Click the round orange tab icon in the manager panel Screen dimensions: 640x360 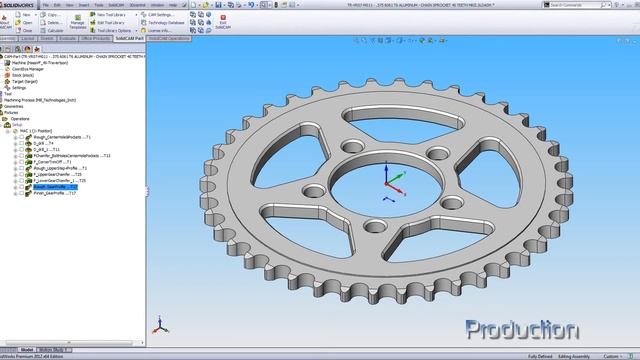[27, 49]
